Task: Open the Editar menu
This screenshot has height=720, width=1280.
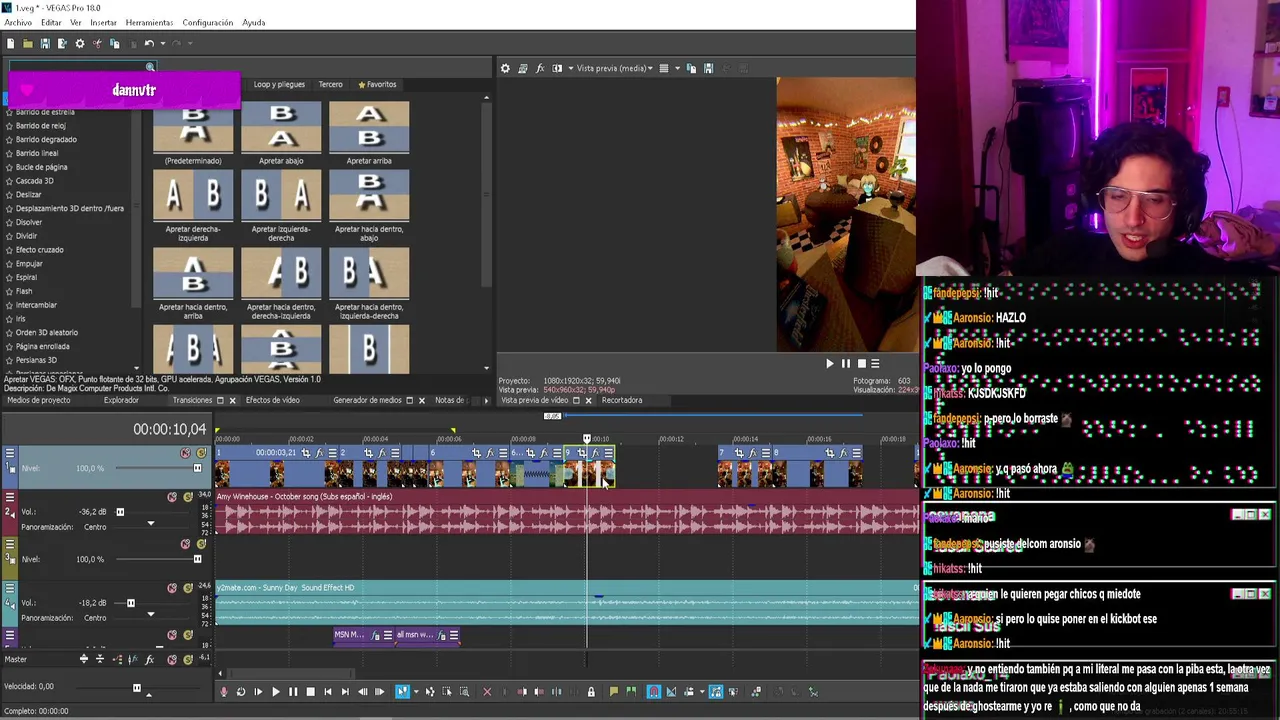Action: pos(51,22)
